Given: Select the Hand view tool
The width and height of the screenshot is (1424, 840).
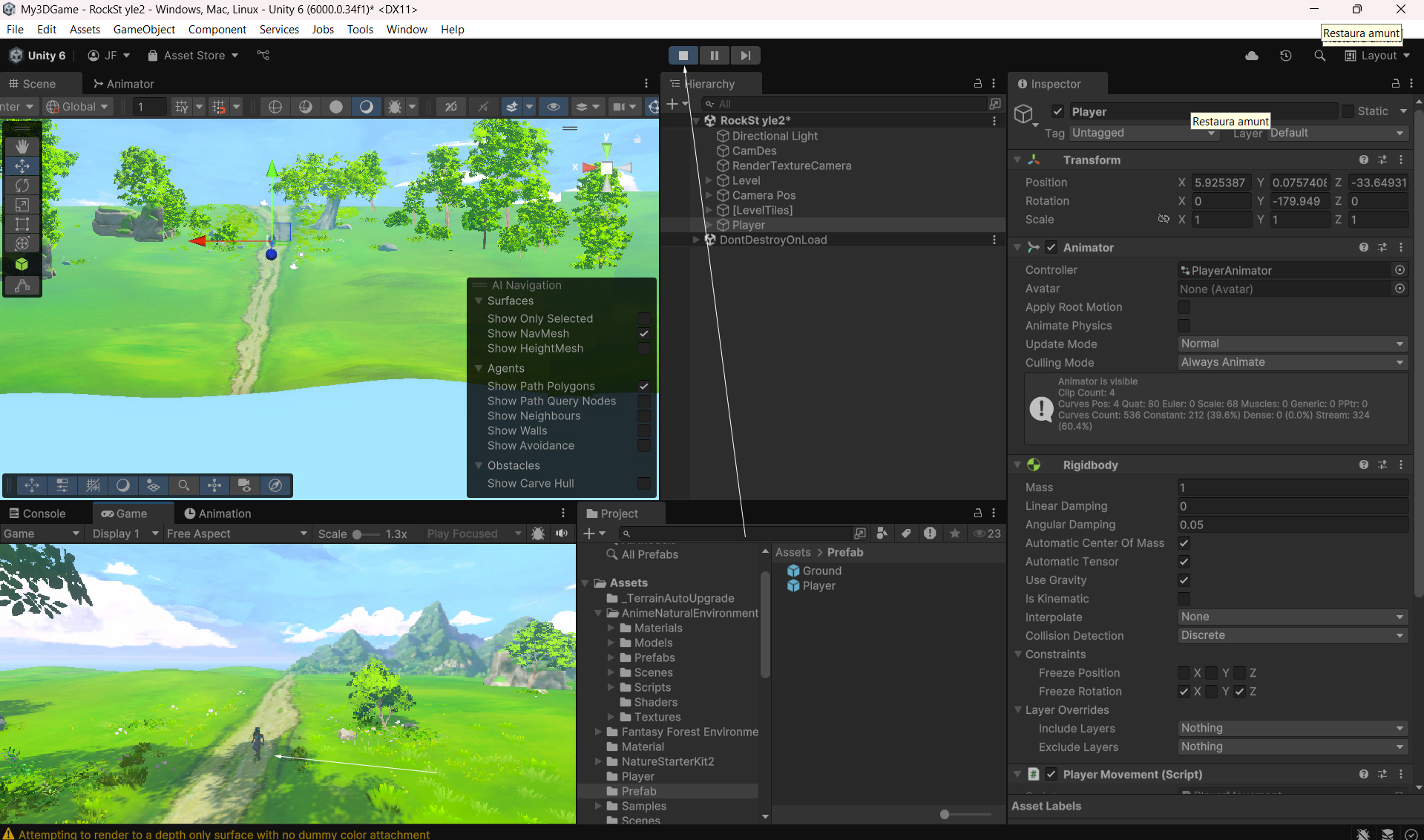Looking at the screenshot, I should tap(22, 146).
